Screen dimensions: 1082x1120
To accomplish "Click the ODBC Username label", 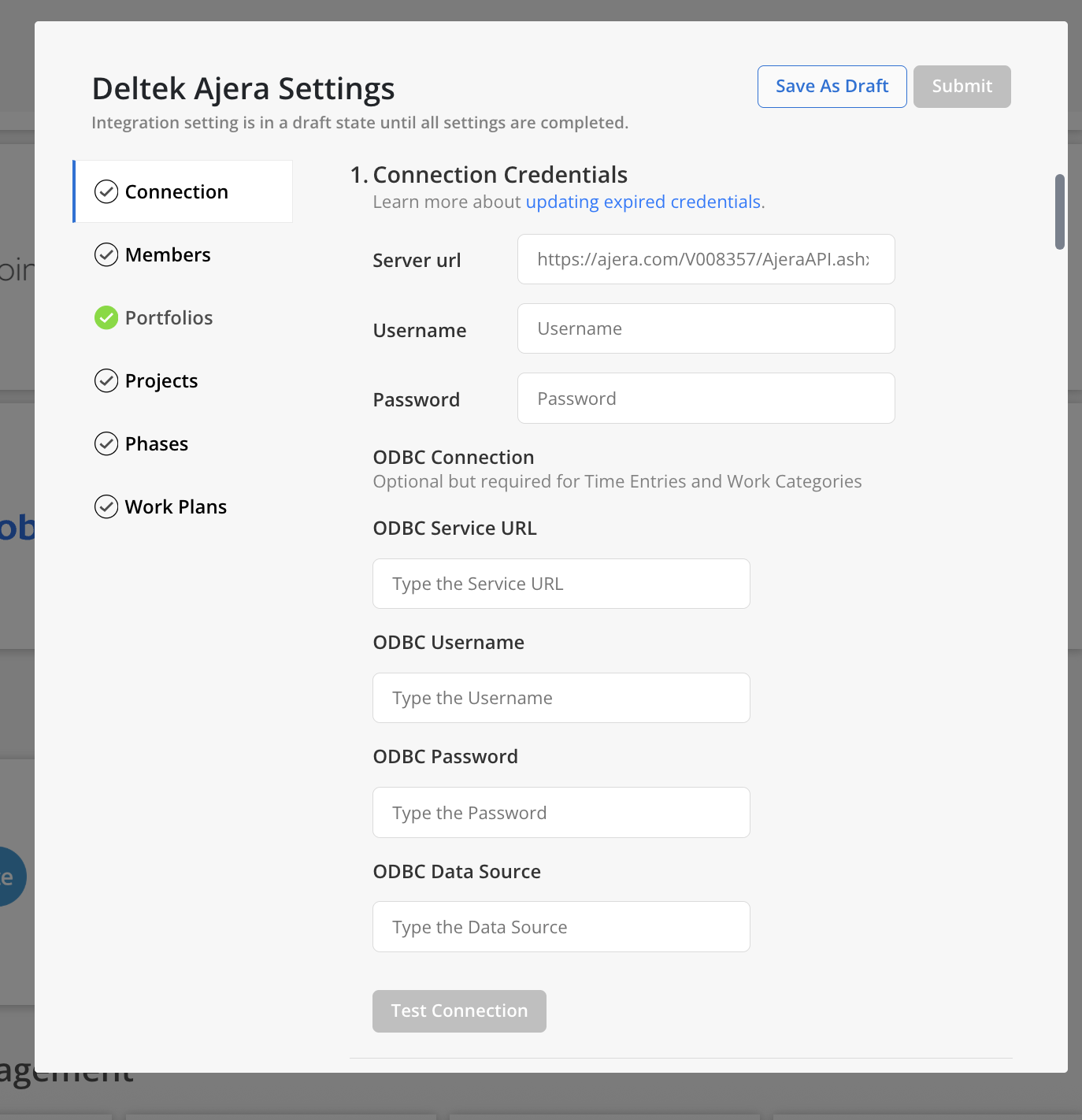I will tap(448, 642).
